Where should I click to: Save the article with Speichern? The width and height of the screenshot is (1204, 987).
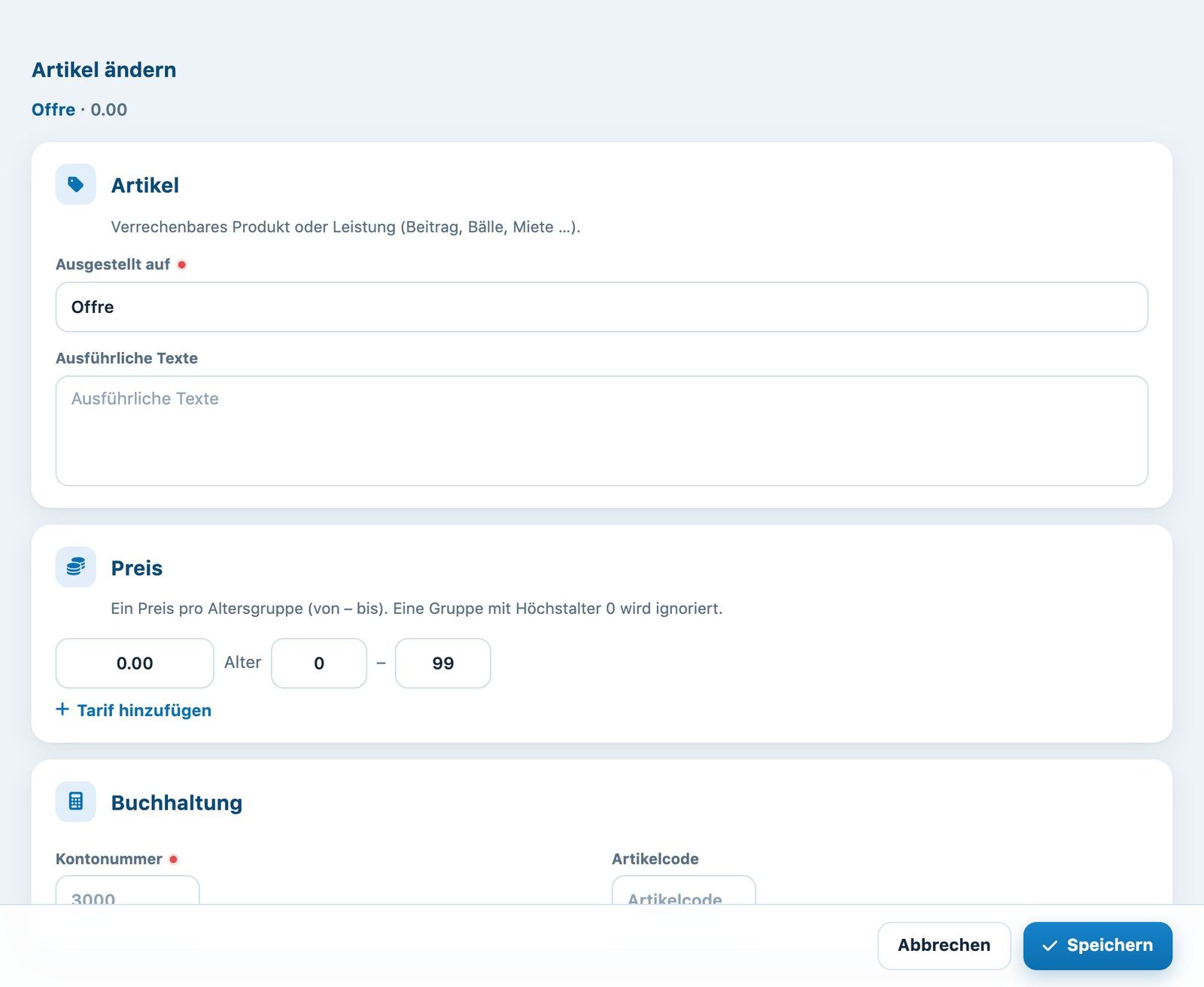pos(1097,946)
